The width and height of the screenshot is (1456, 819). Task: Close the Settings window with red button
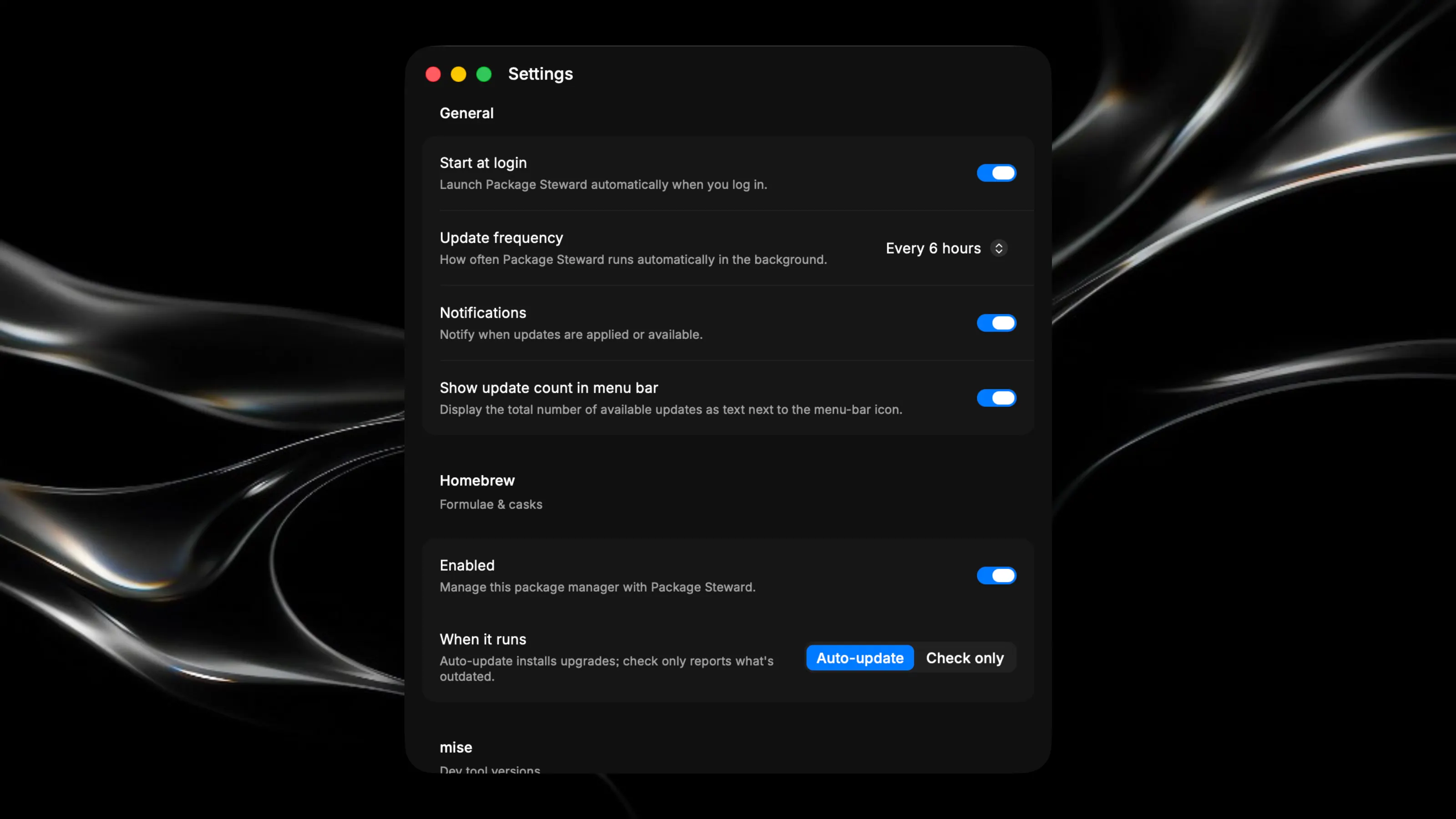433,74
